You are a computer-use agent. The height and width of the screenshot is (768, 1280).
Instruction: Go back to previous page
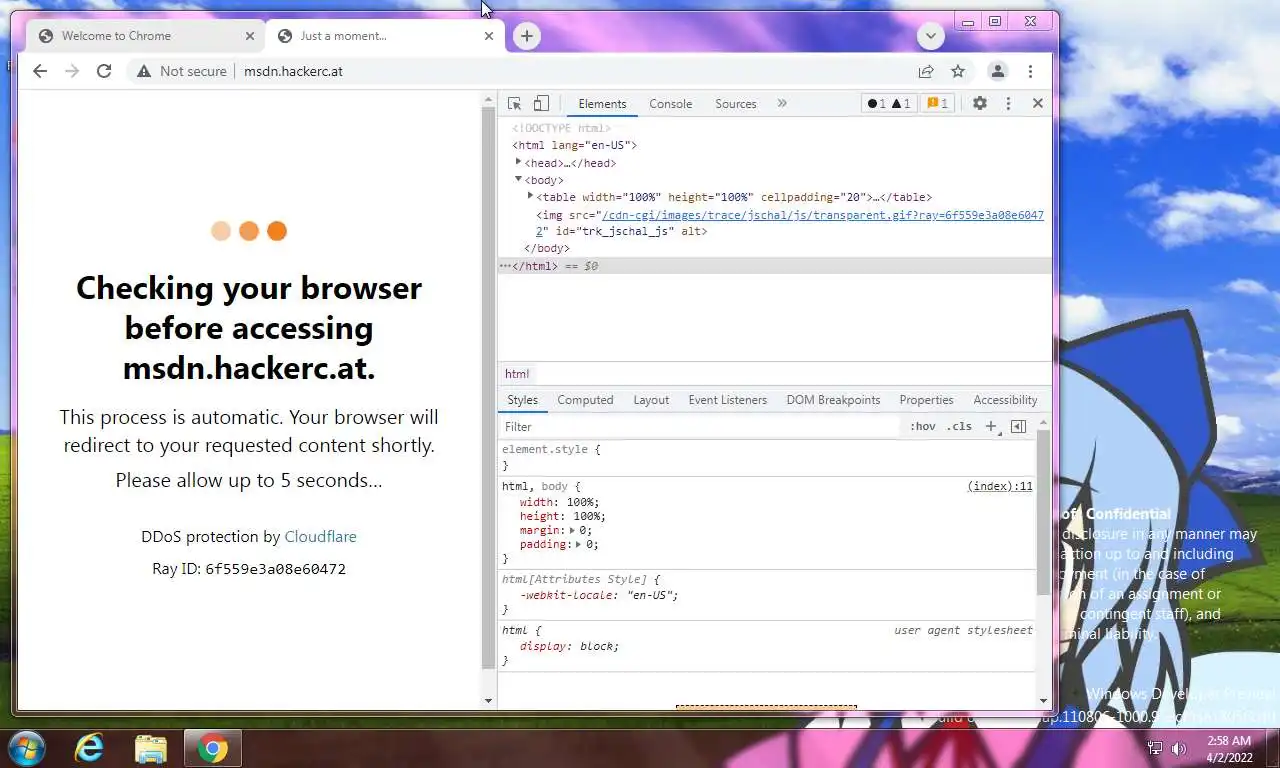point(40,71)
